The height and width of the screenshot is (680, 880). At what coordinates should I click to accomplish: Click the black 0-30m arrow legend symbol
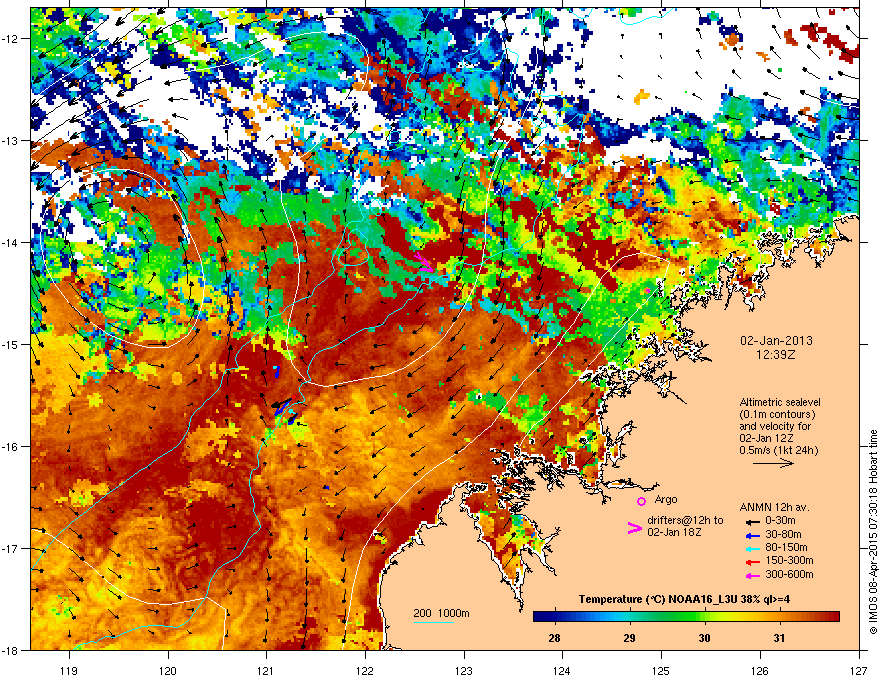(x=752, y=521)
